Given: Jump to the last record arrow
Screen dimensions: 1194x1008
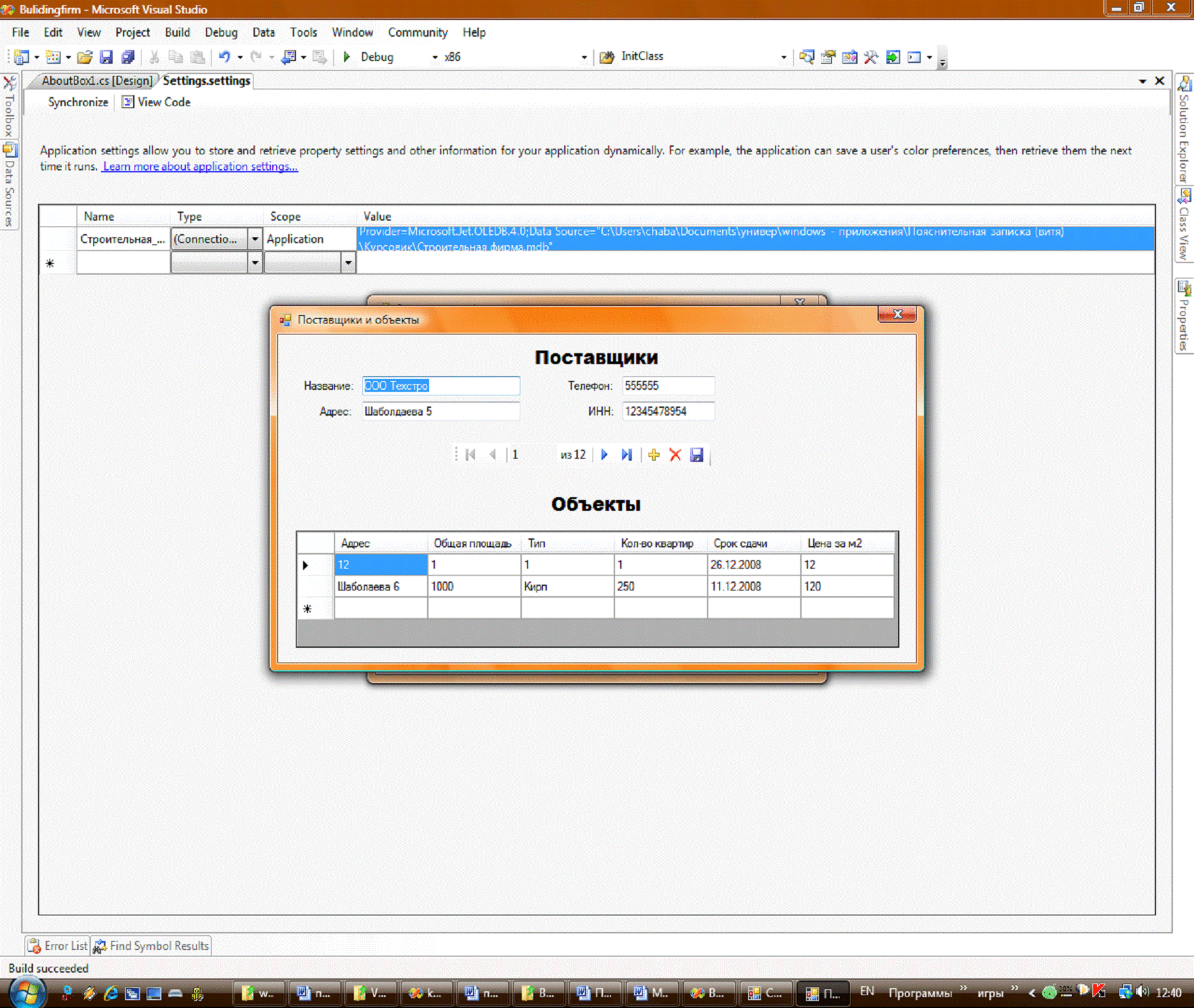Looking at the screenshot, I should pyautogui.click(x=627, y=455).
